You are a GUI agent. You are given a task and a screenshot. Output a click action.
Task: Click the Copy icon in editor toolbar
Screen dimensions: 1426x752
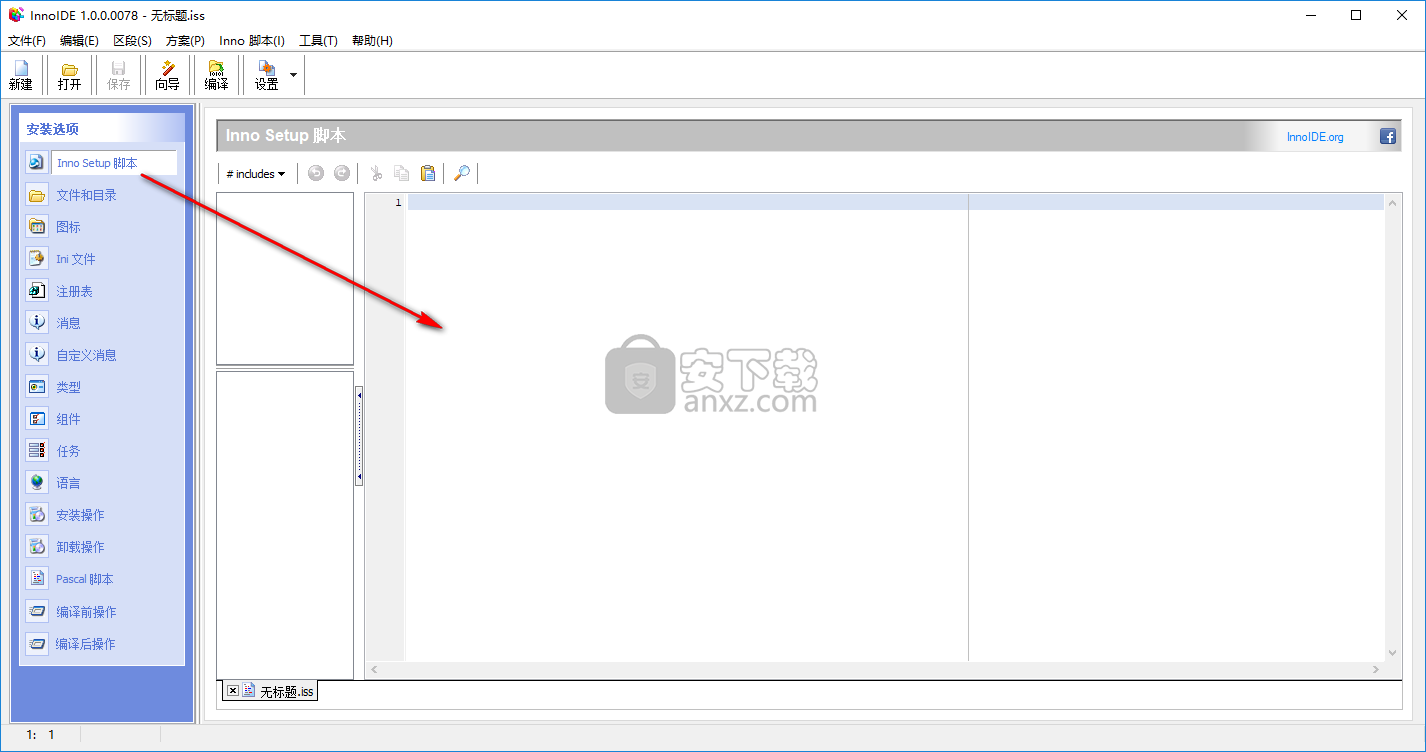(402, 173)
